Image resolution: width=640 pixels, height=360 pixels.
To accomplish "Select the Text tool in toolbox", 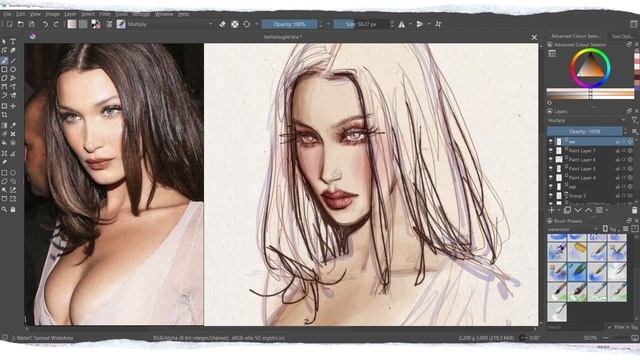I will coord(13,42).
